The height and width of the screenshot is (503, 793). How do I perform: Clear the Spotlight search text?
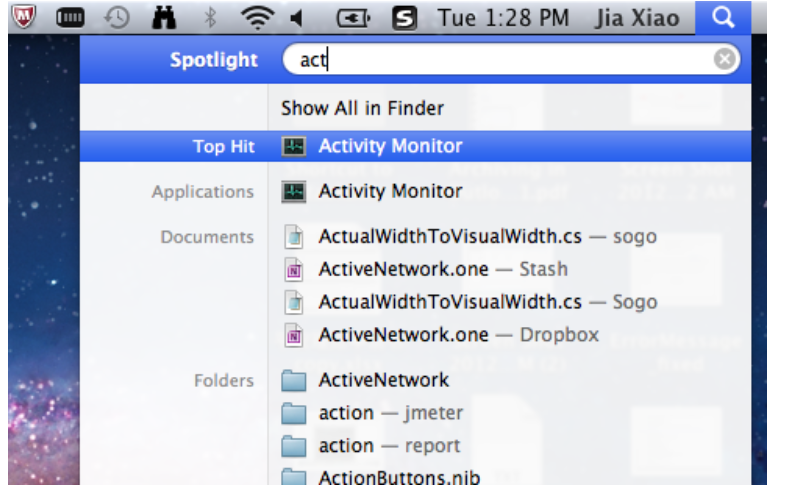click(727, 60)
